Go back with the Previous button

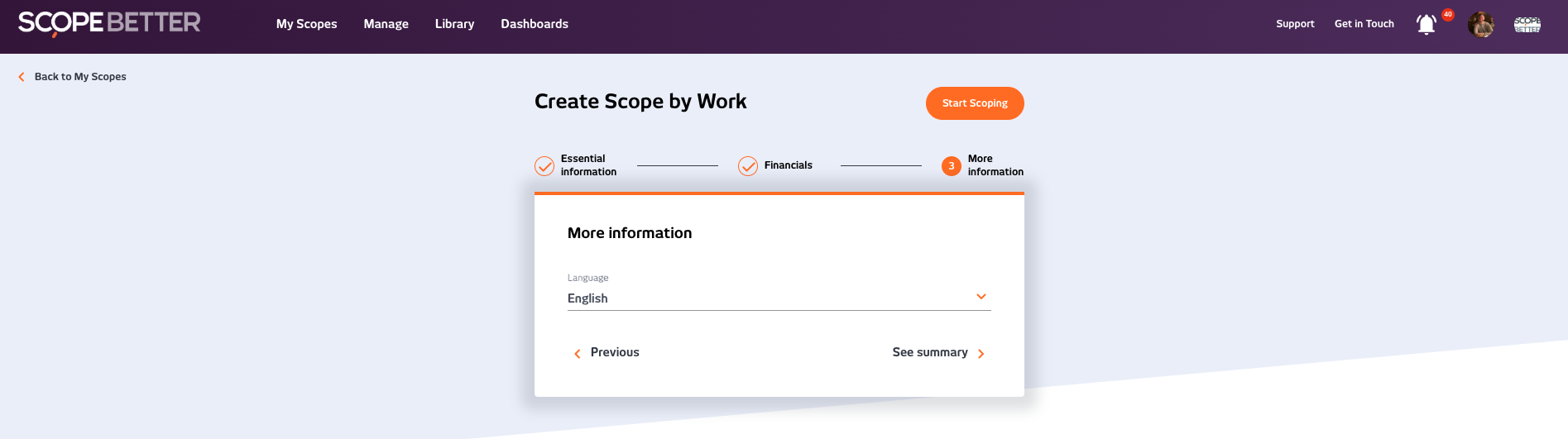point(607,353)
